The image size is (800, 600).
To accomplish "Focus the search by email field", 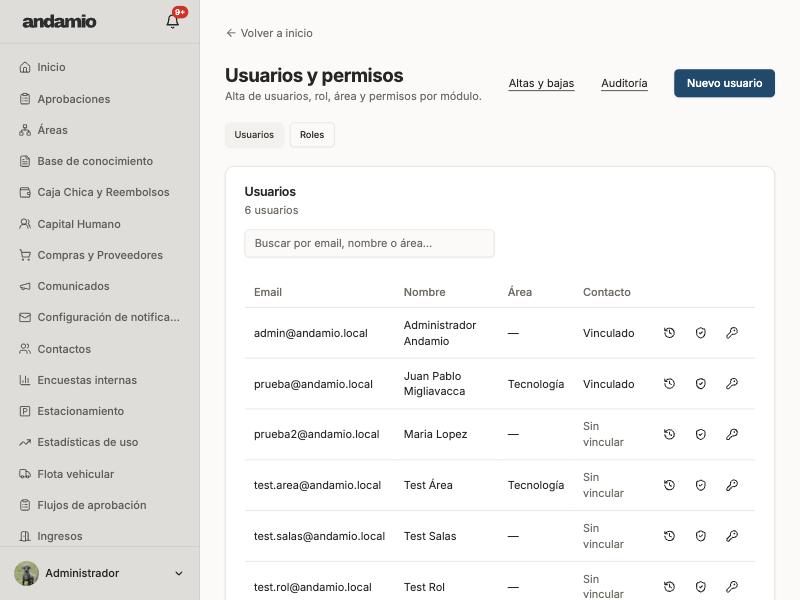I will tap(369, 243).
